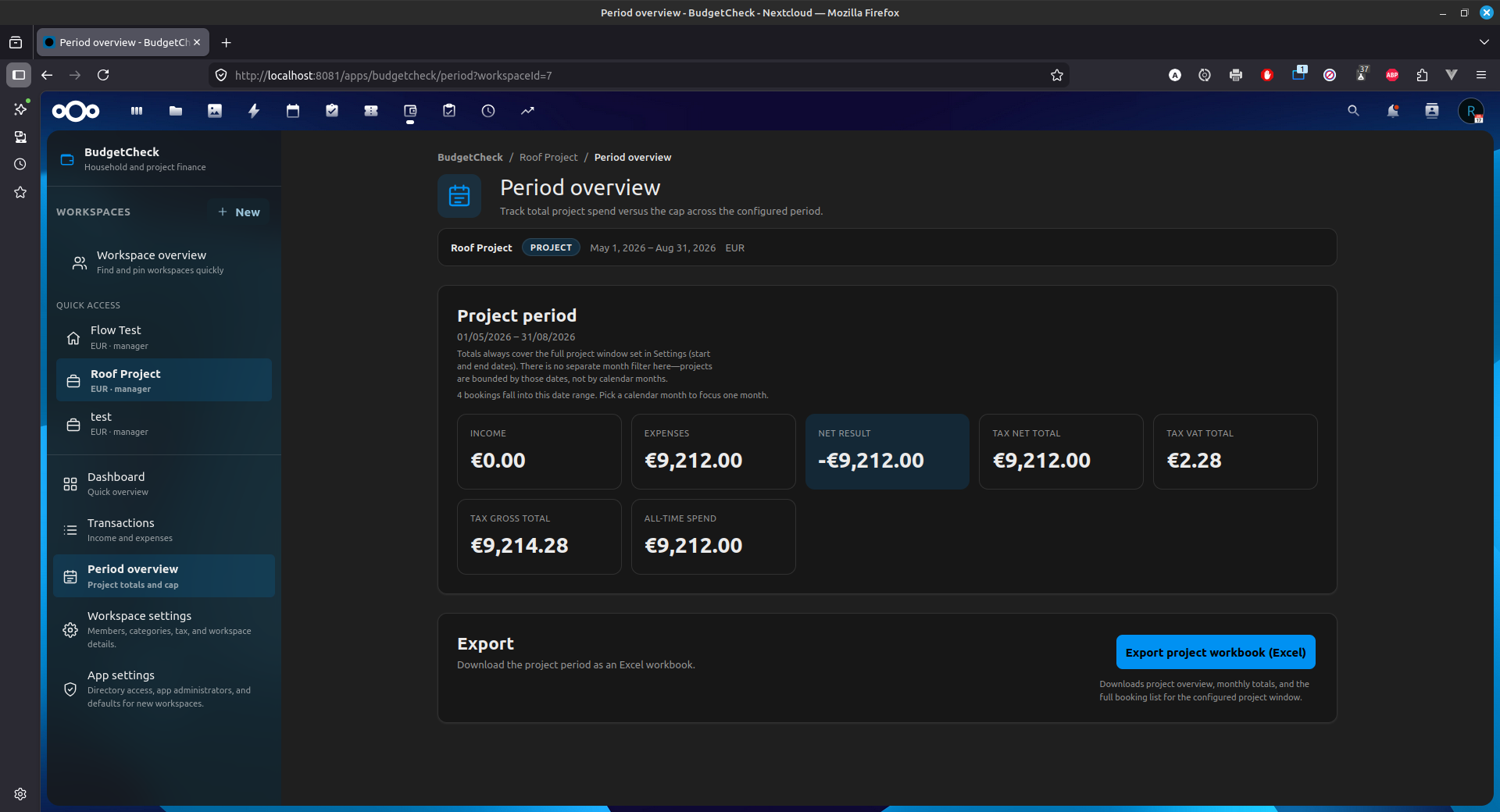This screenshot has width=1500, height=812.
Task: Open the ticket-shaped app icon in top bar
Action: click(x=371, y=111)
